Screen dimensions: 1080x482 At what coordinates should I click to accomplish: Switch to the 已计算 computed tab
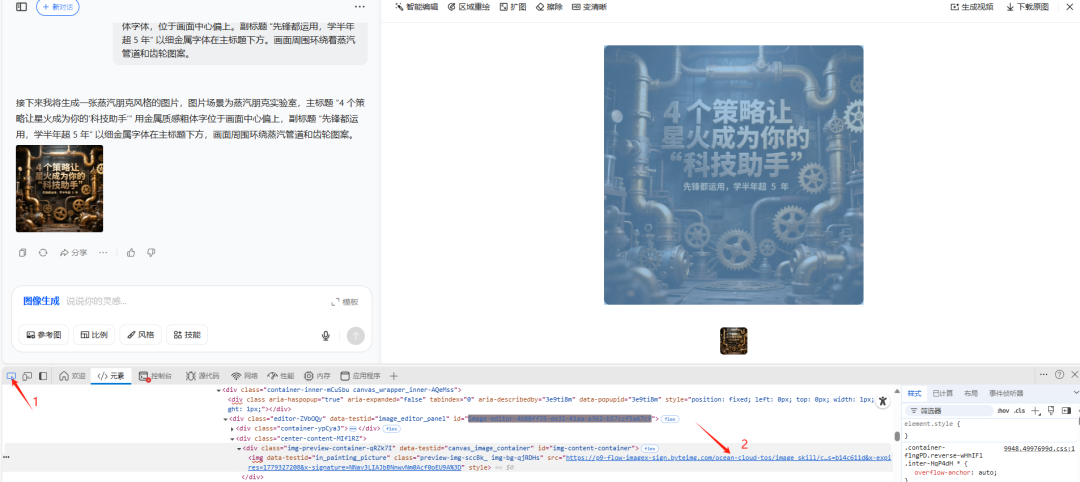click(941, 393)
